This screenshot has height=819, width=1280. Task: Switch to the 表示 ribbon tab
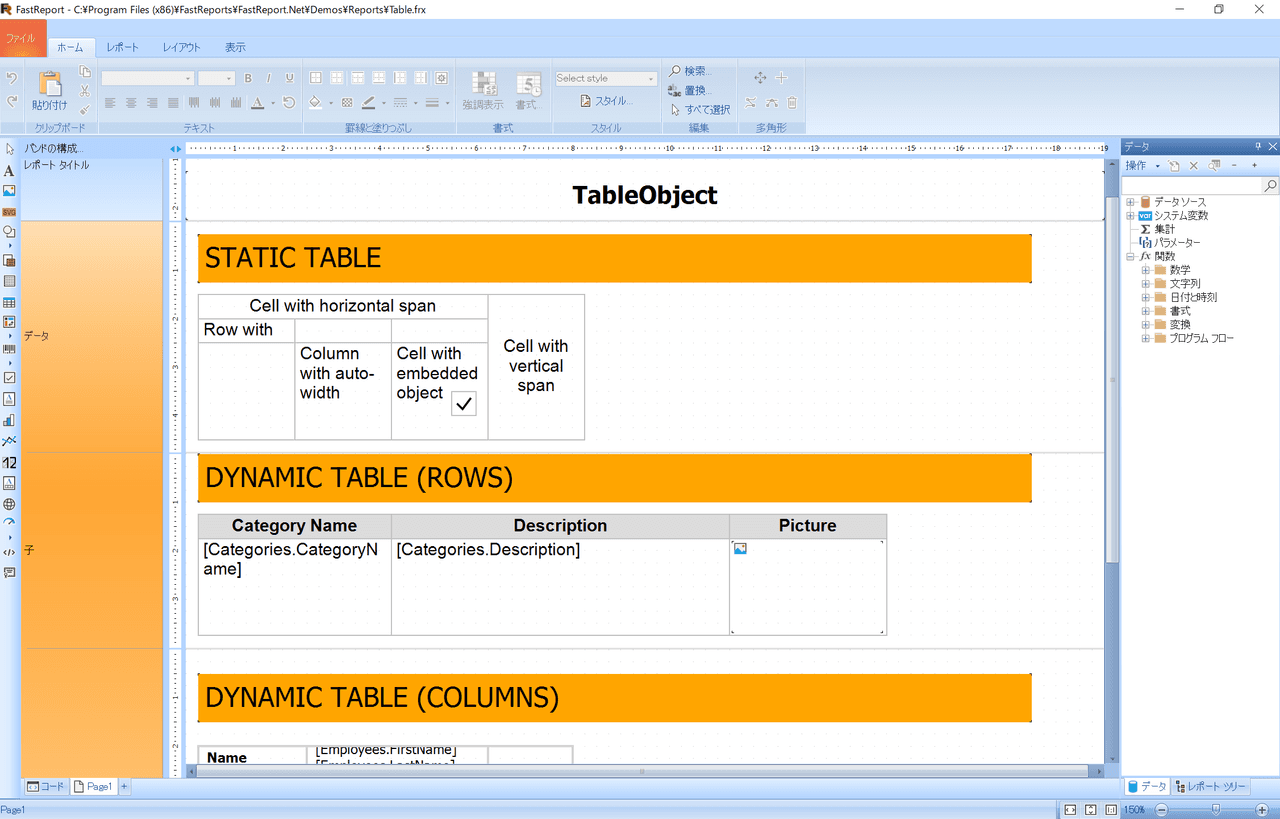click(x=235, y=47)
